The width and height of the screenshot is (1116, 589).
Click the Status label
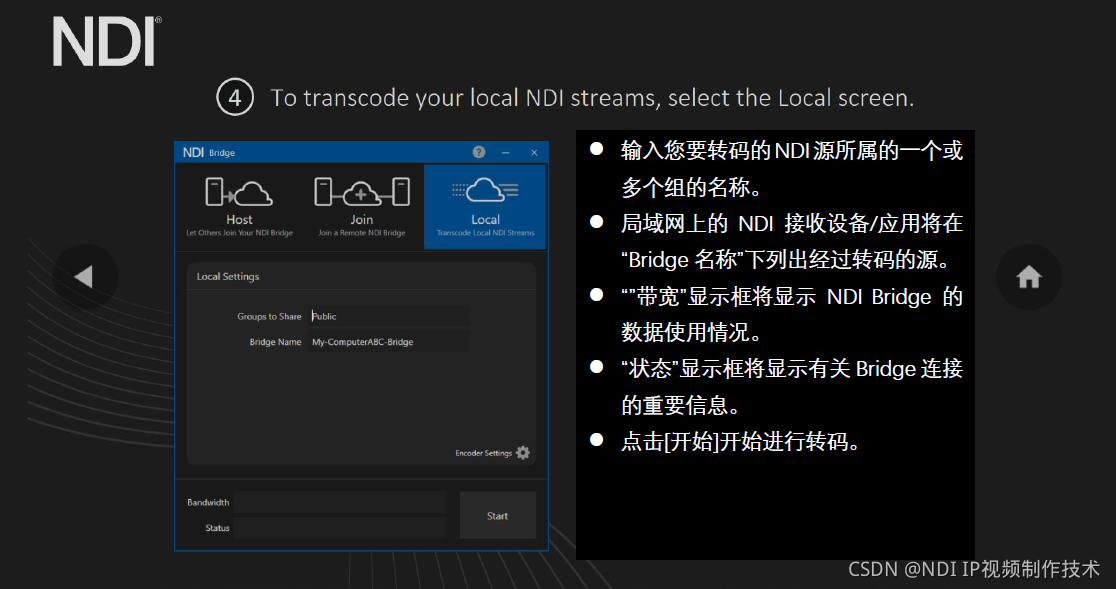217,528
